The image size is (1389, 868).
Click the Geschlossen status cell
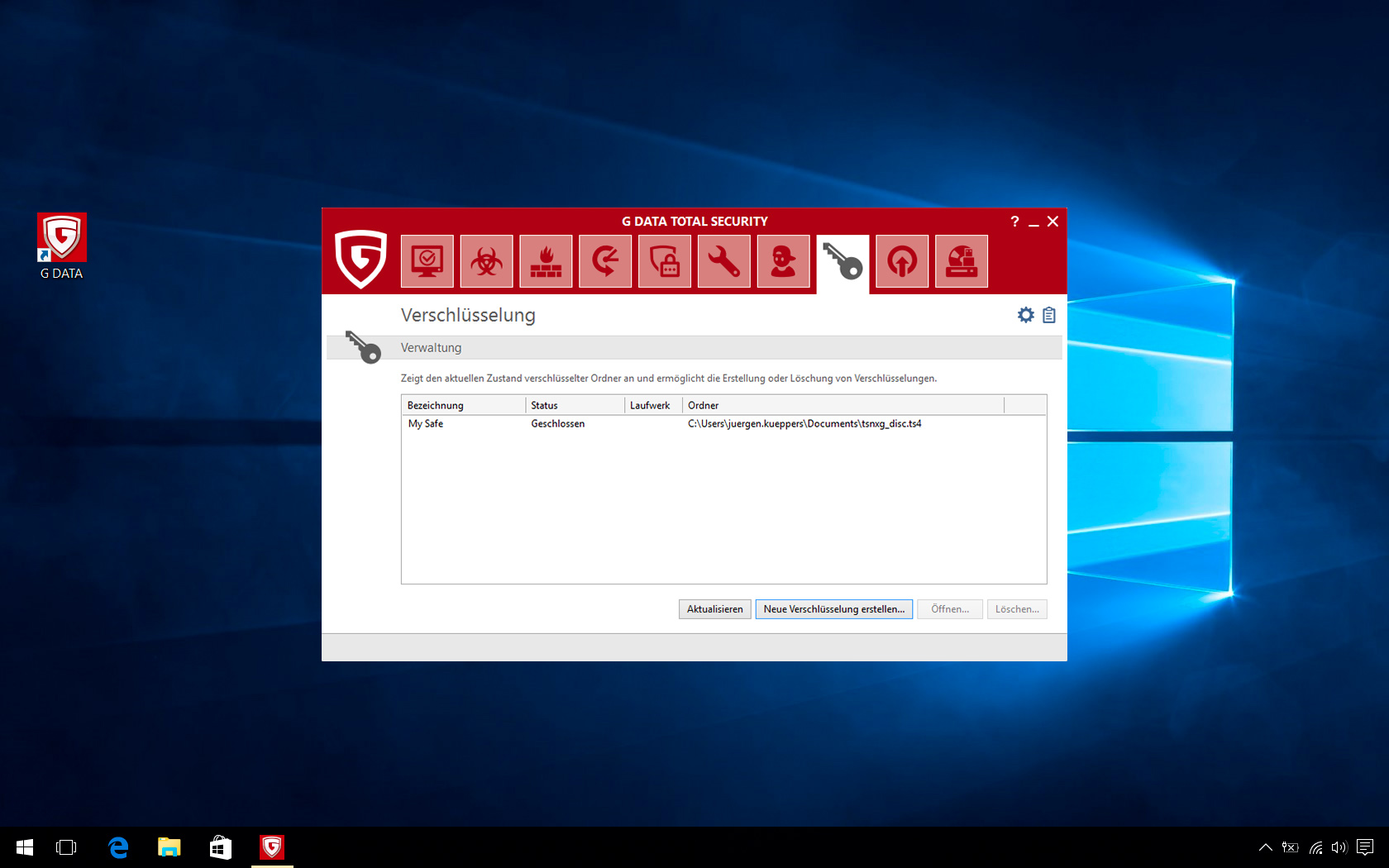tap(558, 423)
